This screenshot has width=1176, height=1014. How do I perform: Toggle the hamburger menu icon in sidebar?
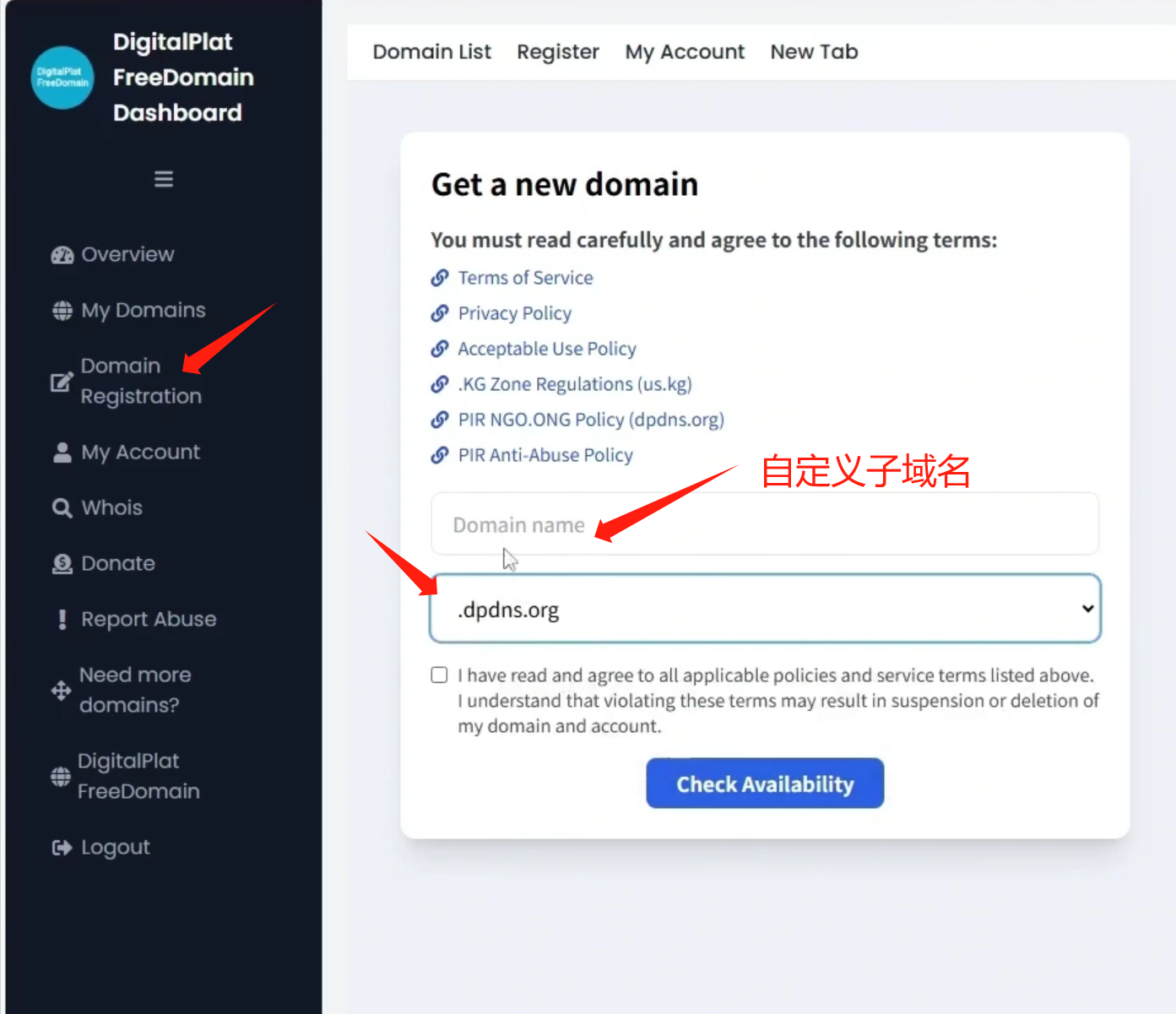pyautogui.click(x=164, y=179)
